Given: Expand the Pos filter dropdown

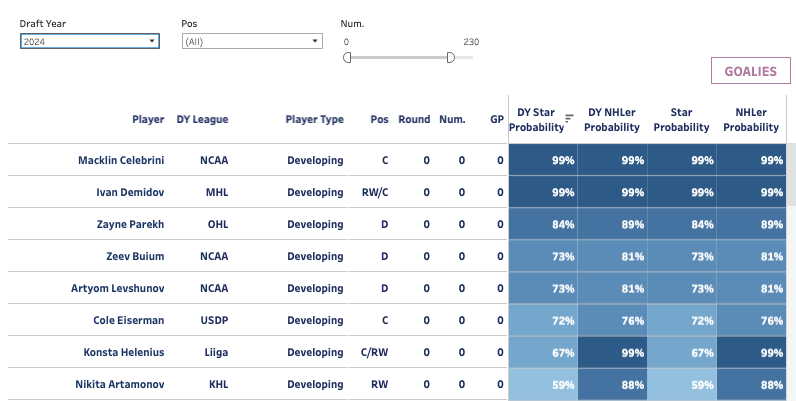Looking at the screenshot, I should click(251, 41).
